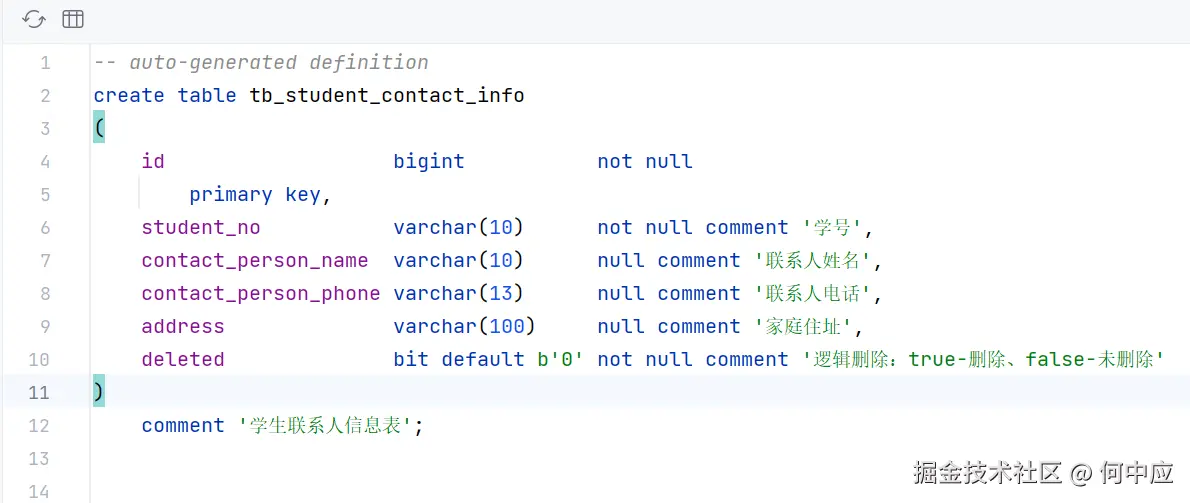
Task: Click the contact_person_phone column name
Action: pos(260,294)
